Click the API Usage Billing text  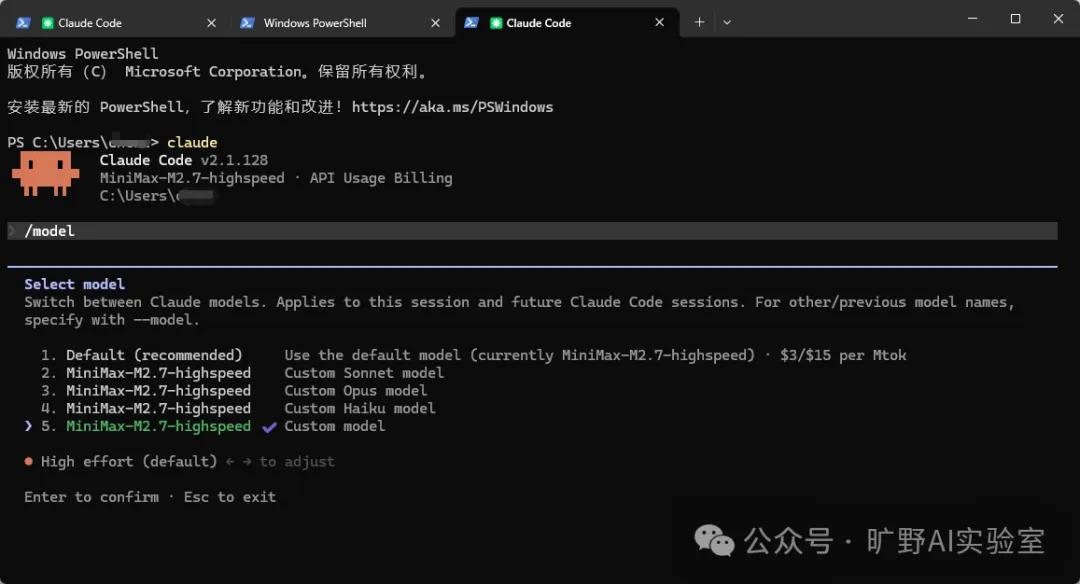pyautogui.click(x=381, y=178)
